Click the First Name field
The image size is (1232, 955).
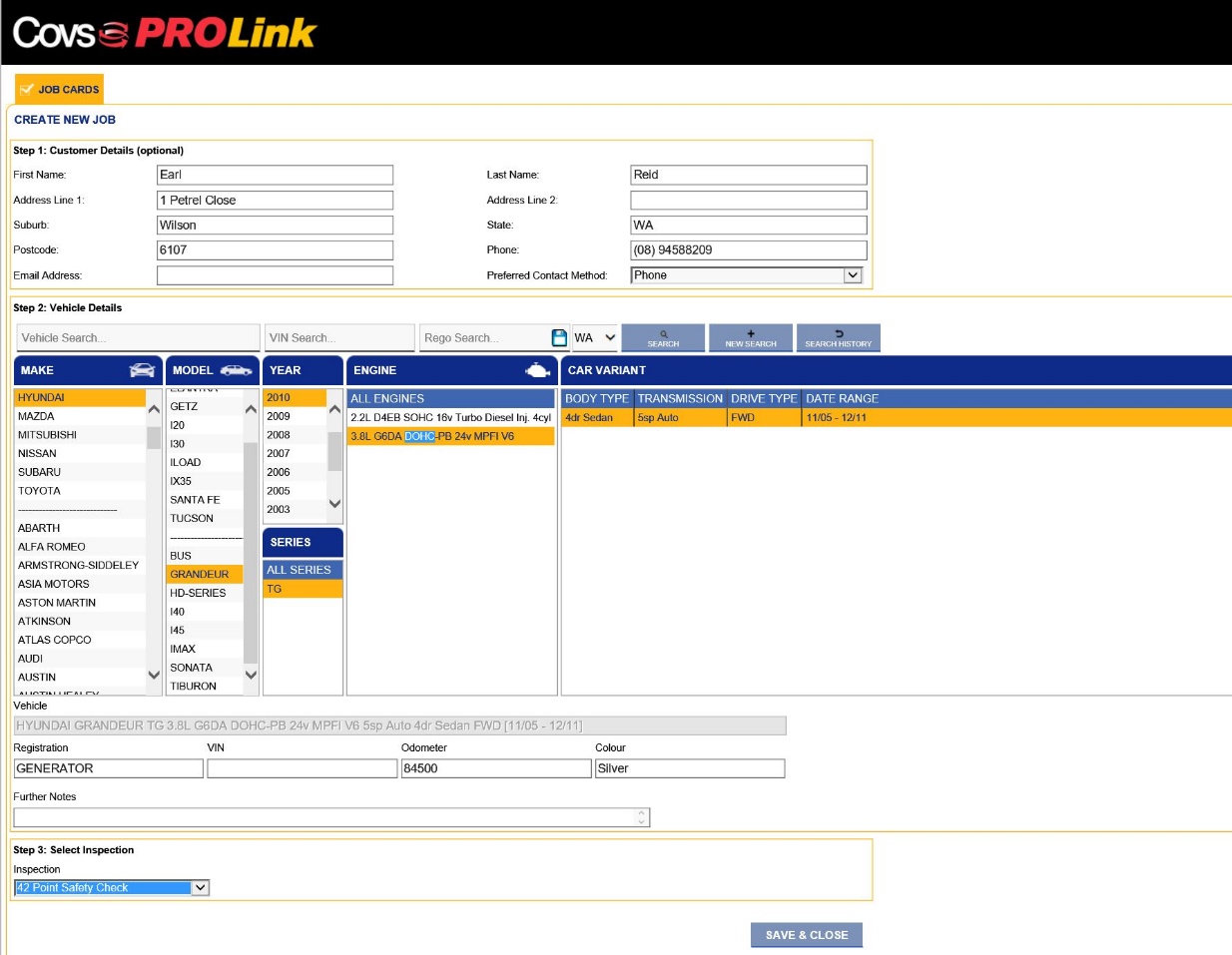[x=276, y=175]
